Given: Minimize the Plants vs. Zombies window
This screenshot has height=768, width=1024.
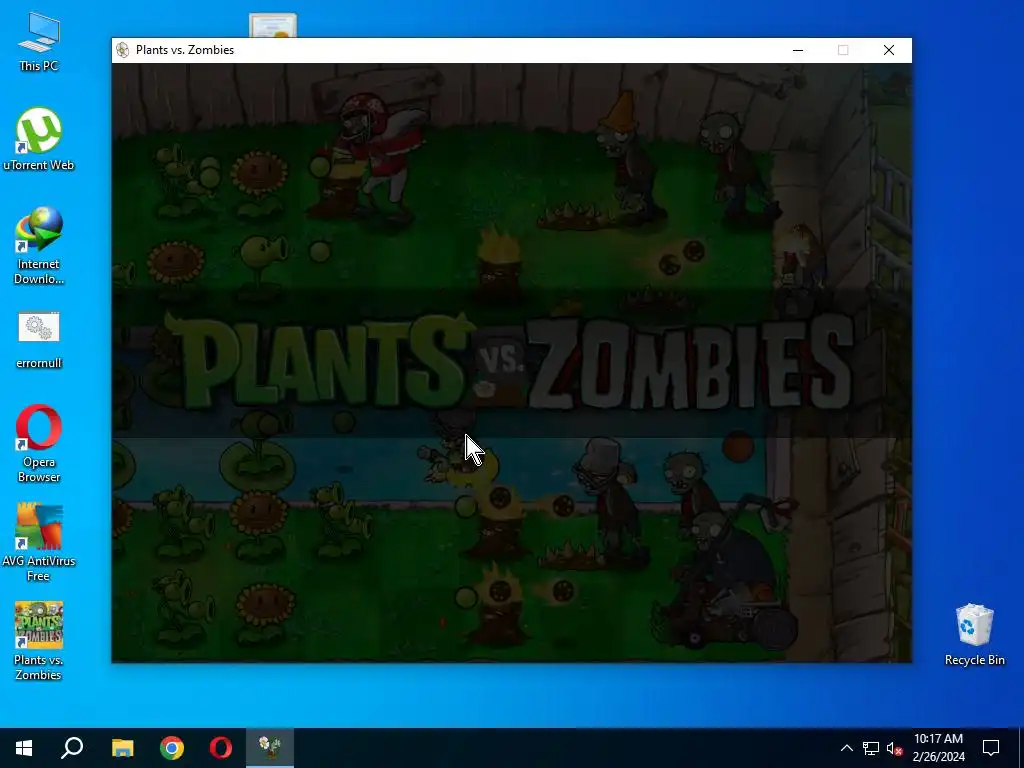Looking at the screenshot, I should [x=798, y=50].
